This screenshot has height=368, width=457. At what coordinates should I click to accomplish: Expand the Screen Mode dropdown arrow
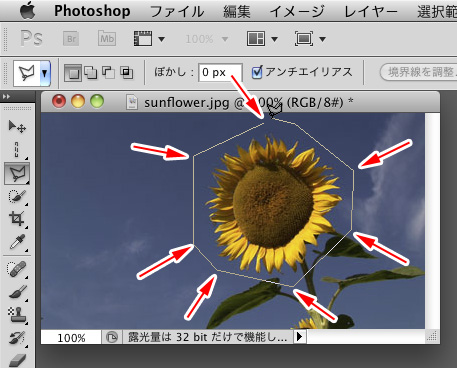[x=322, y=39]
